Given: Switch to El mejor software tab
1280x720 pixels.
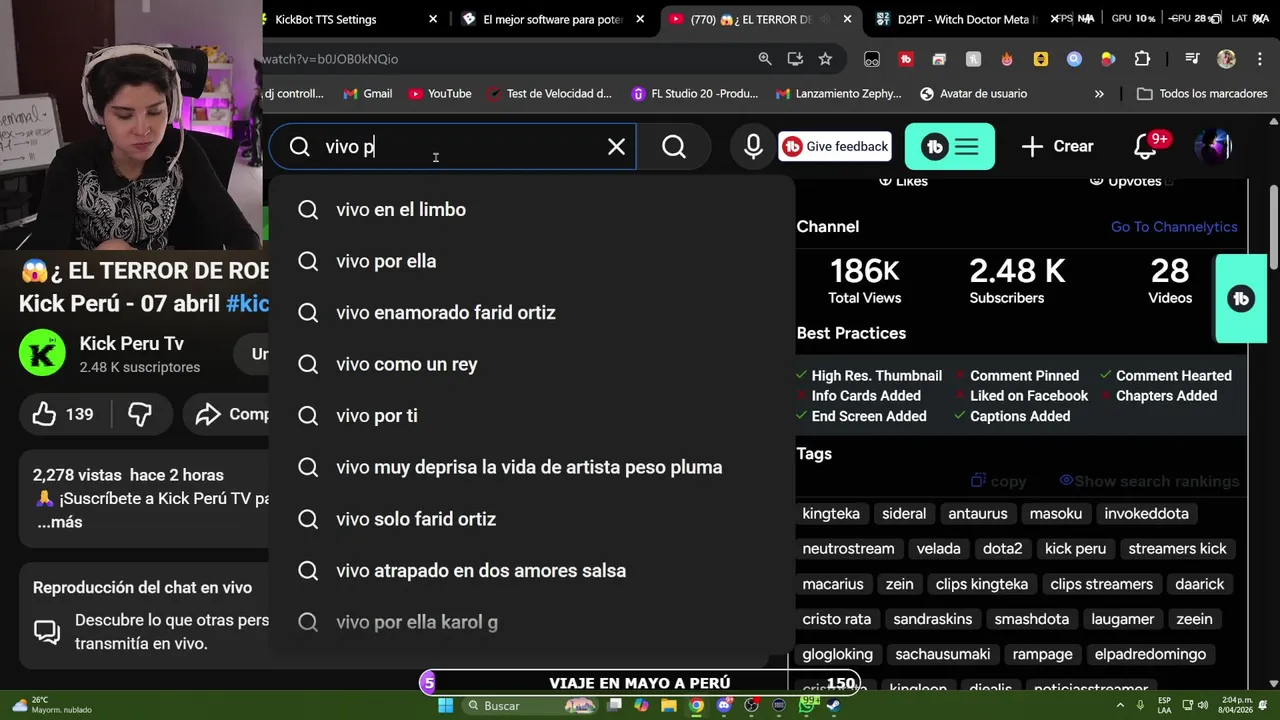Looking at the screenshot, I should [553, 19].
